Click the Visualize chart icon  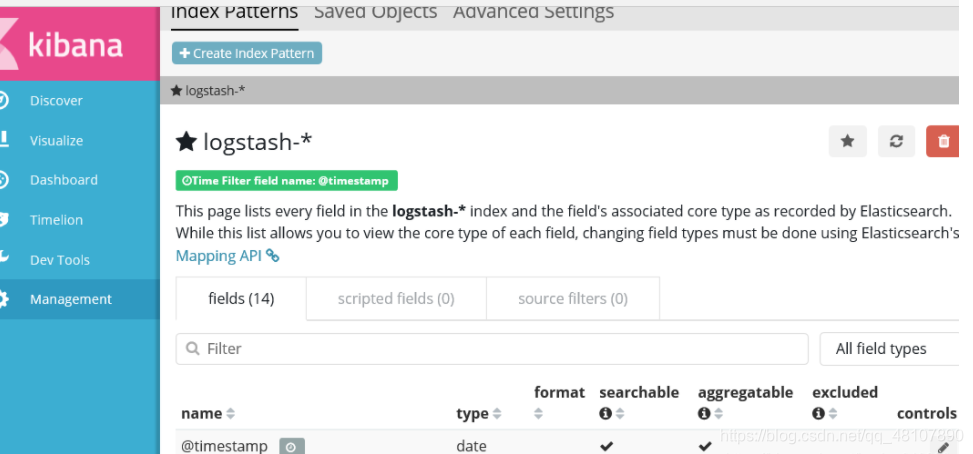click(x=3, y=140)
